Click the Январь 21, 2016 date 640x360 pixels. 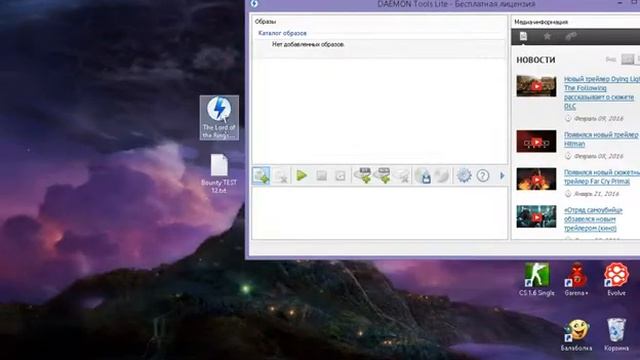pyautogui.click(x=597, y=194)
